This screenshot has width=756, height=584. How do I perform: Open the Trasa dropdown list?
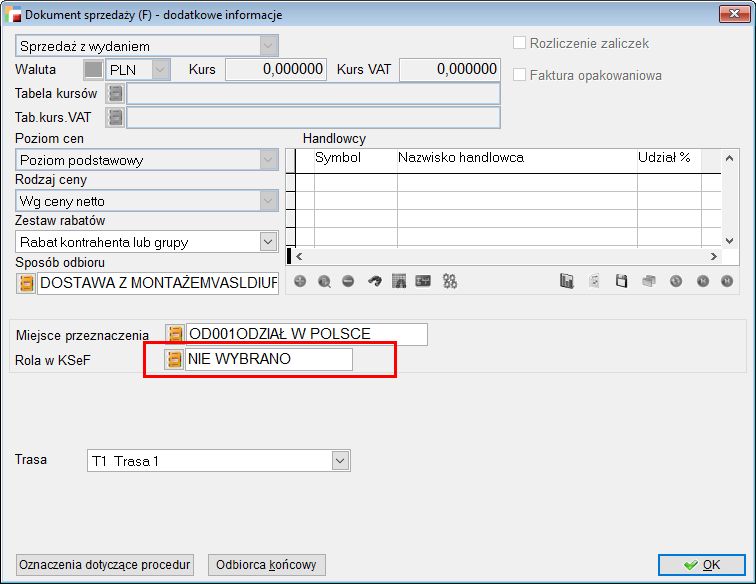point(340,461)
